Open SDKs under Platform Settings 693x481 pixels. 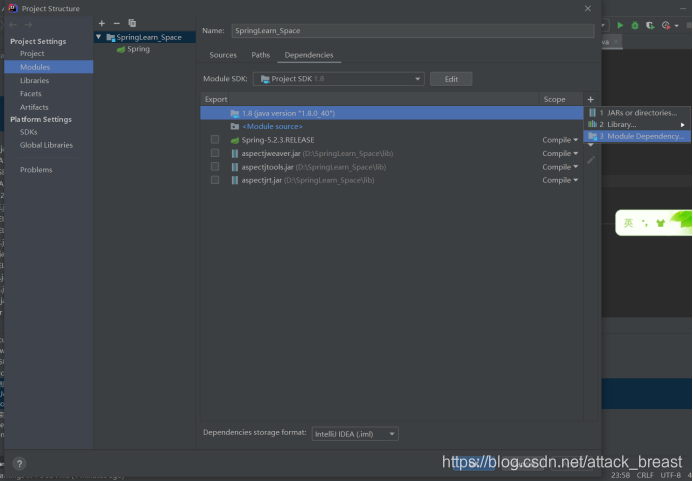tap(28, 132)
